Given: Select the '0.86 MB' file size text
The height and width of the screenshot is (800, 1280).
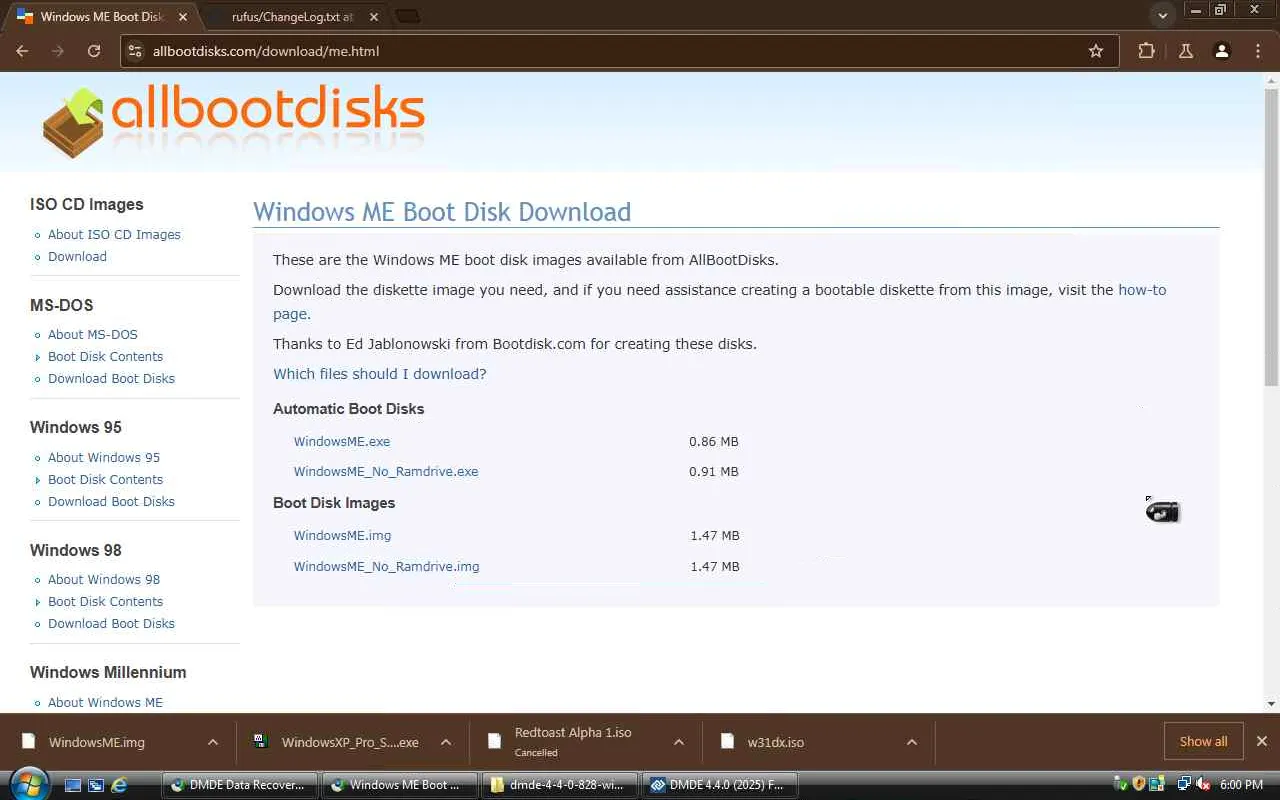Looking at the screenshot, I should tap(714, 441).
